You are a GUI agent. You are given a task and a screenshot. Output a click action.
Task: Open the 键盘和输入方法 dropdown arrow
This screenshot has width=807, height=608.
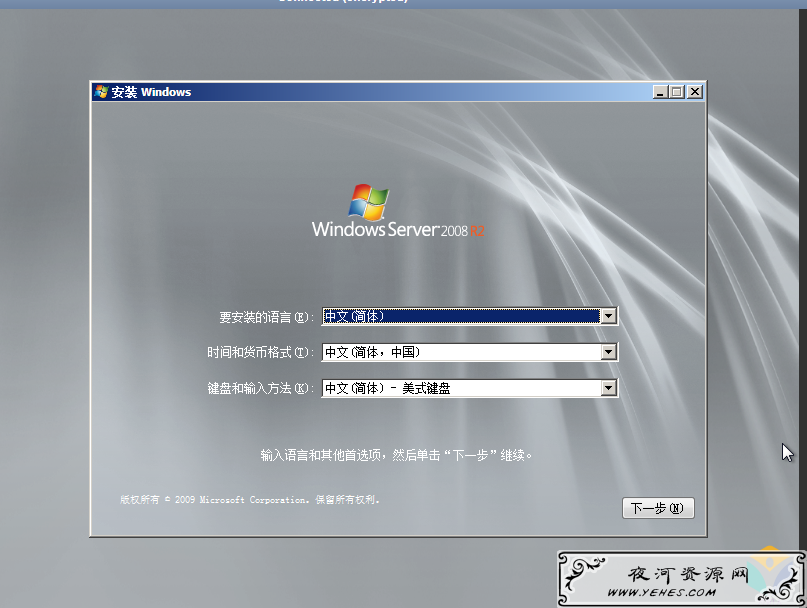[609, 388]
